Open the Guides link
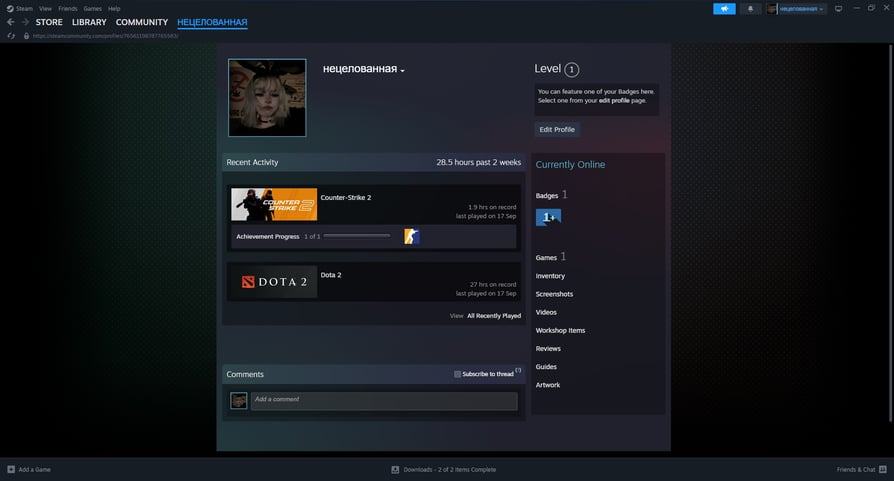 click(546, 367)
